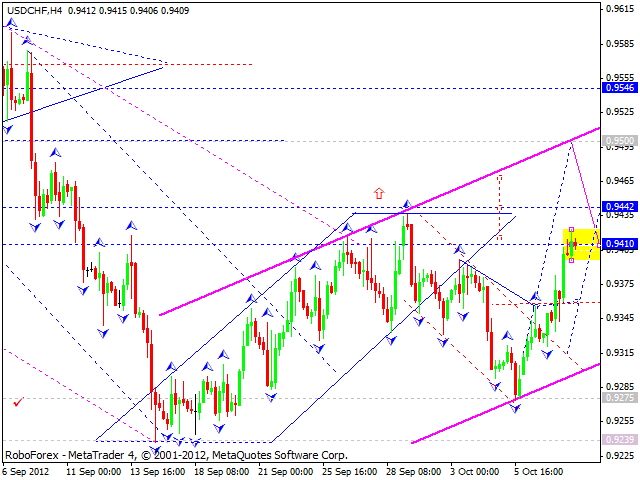Click the 0.9345 price axis value

(619, 318)
